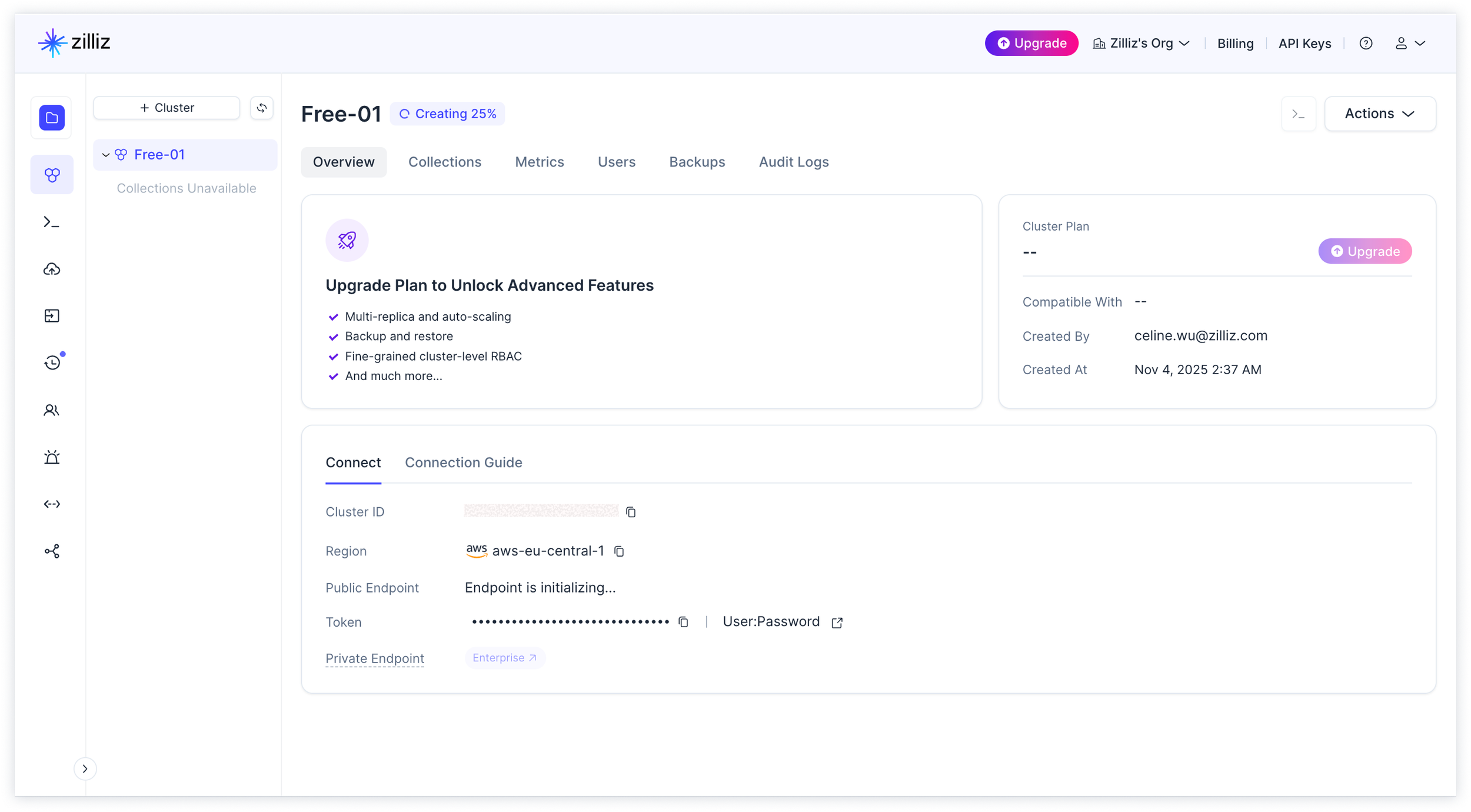Screen dimensions: 1471x812
Task: Open the cluster console terminal button
Action: [x=1298, y=114]
